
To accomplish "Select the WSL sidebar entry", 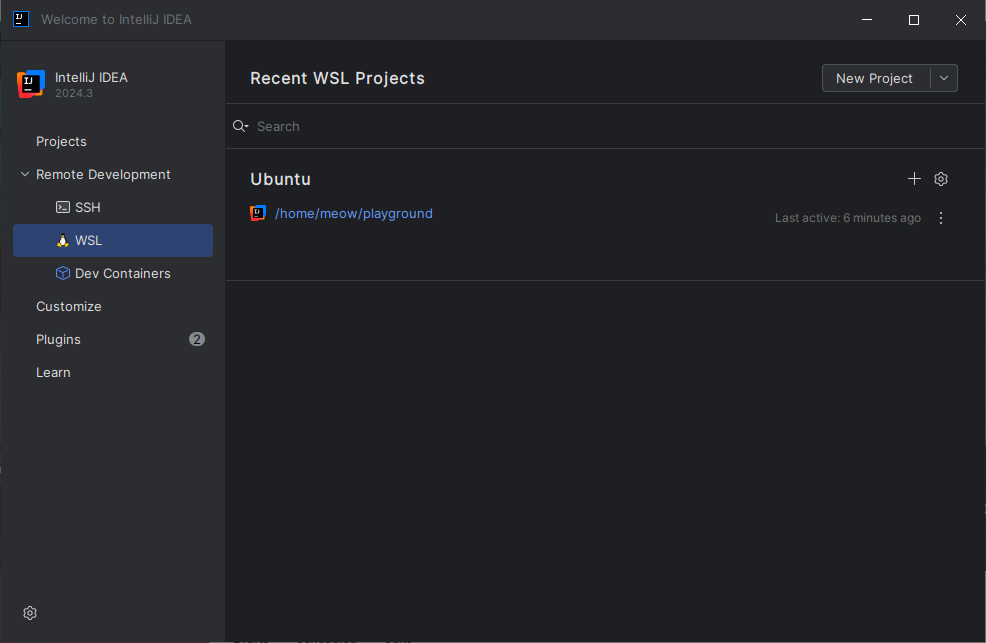I will pyautogui.click(x=89, y=240).
